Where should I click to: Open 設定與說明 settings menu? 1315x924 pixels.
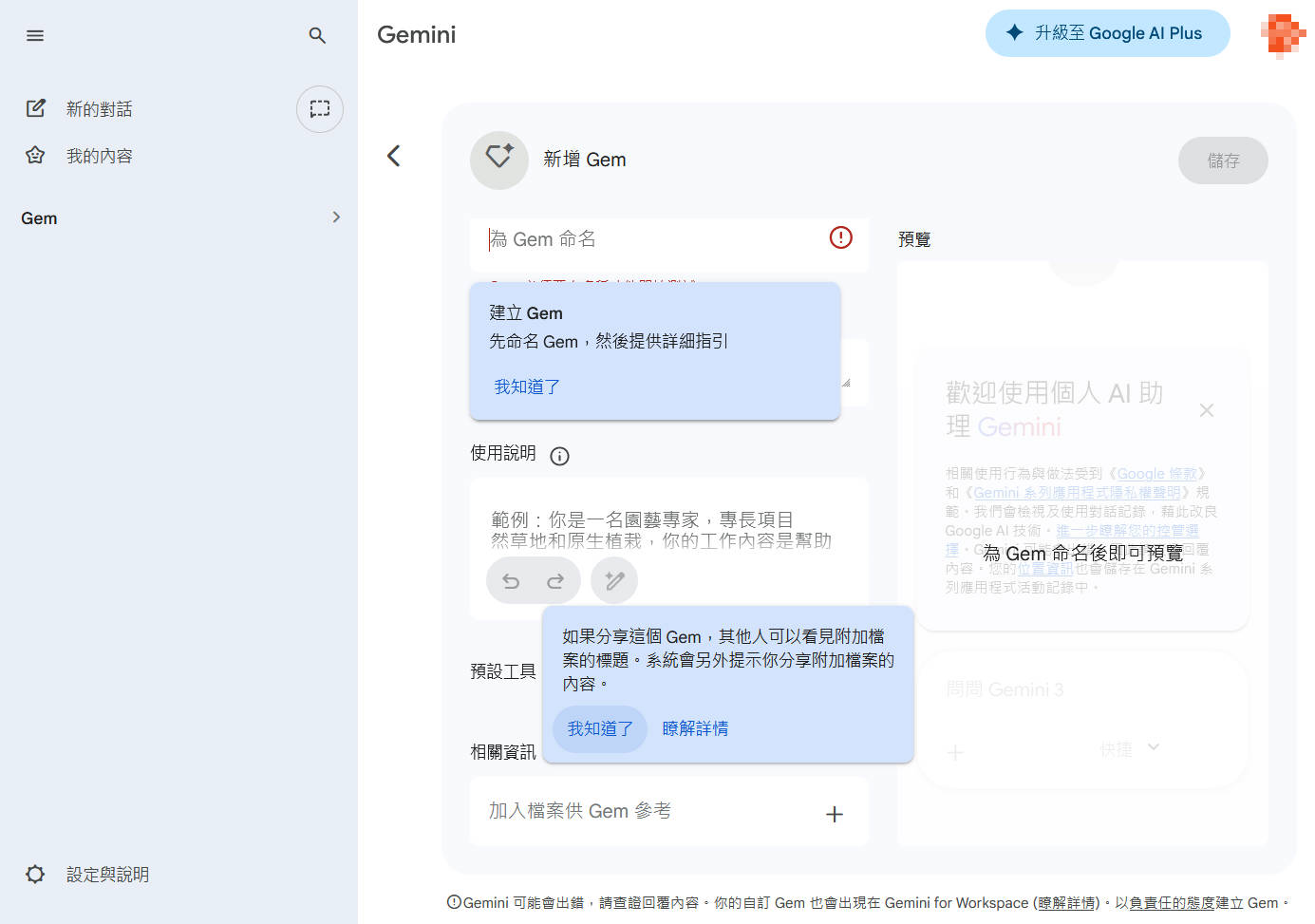(106, 875)
